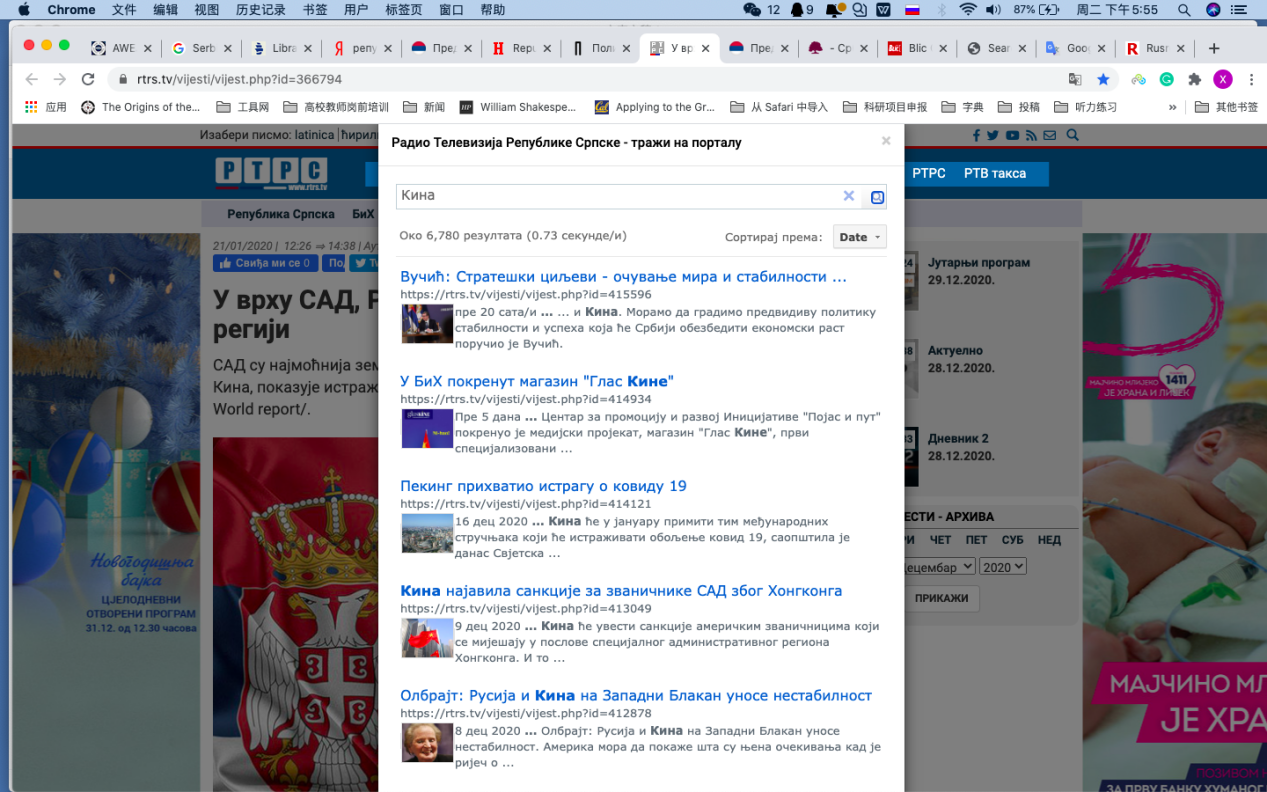Click the bookmark star icon
The width and height of the screenshot is (1267, 792).
[x=1103, y=79]
